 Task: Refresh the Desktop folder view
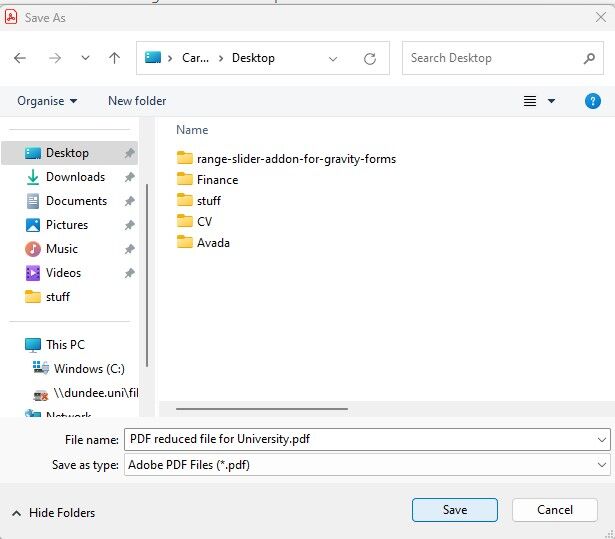coord(369,59)
